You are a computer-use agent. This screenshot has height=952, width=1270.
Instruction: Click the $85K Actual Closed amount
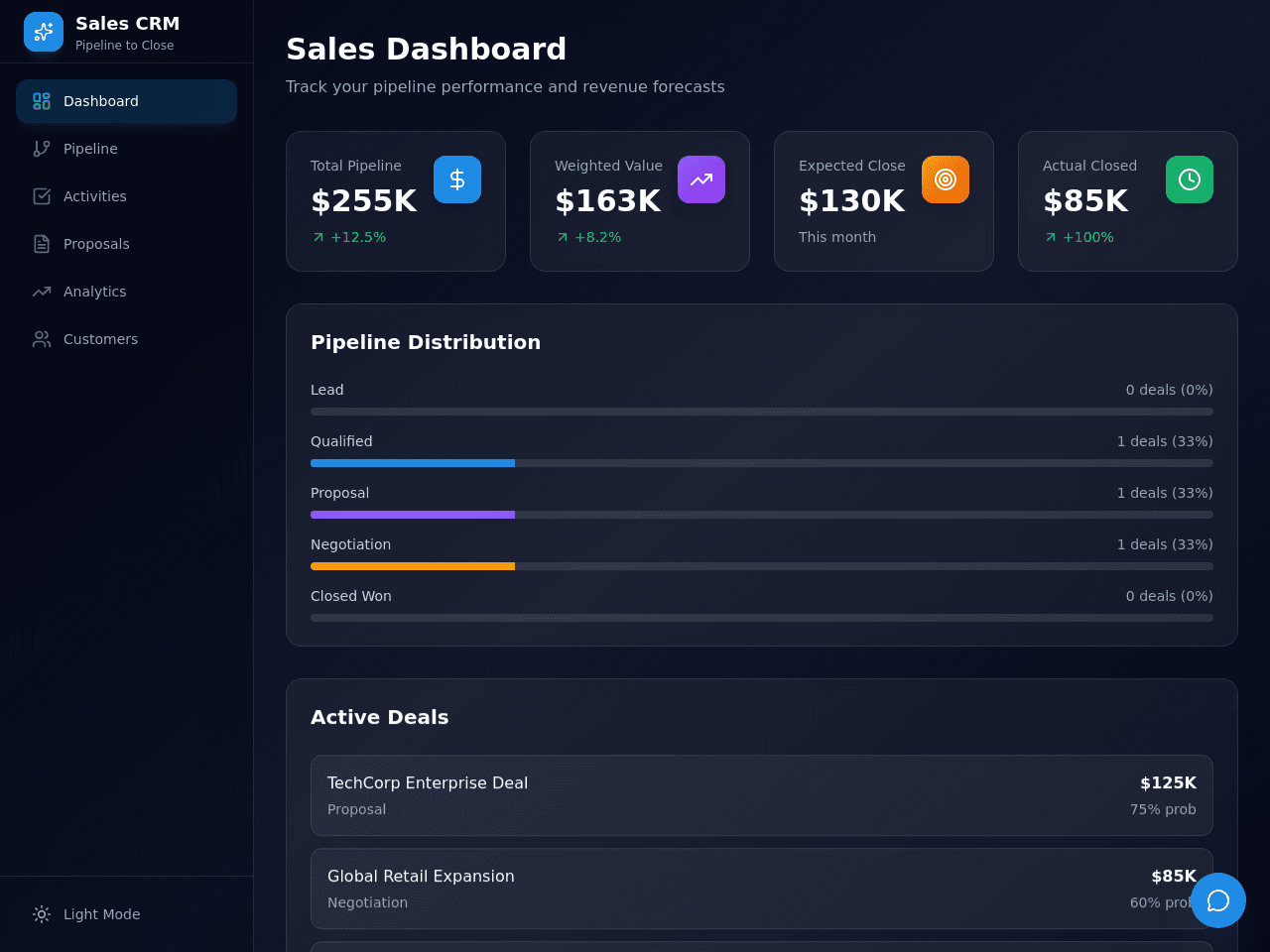point(1085,201)
